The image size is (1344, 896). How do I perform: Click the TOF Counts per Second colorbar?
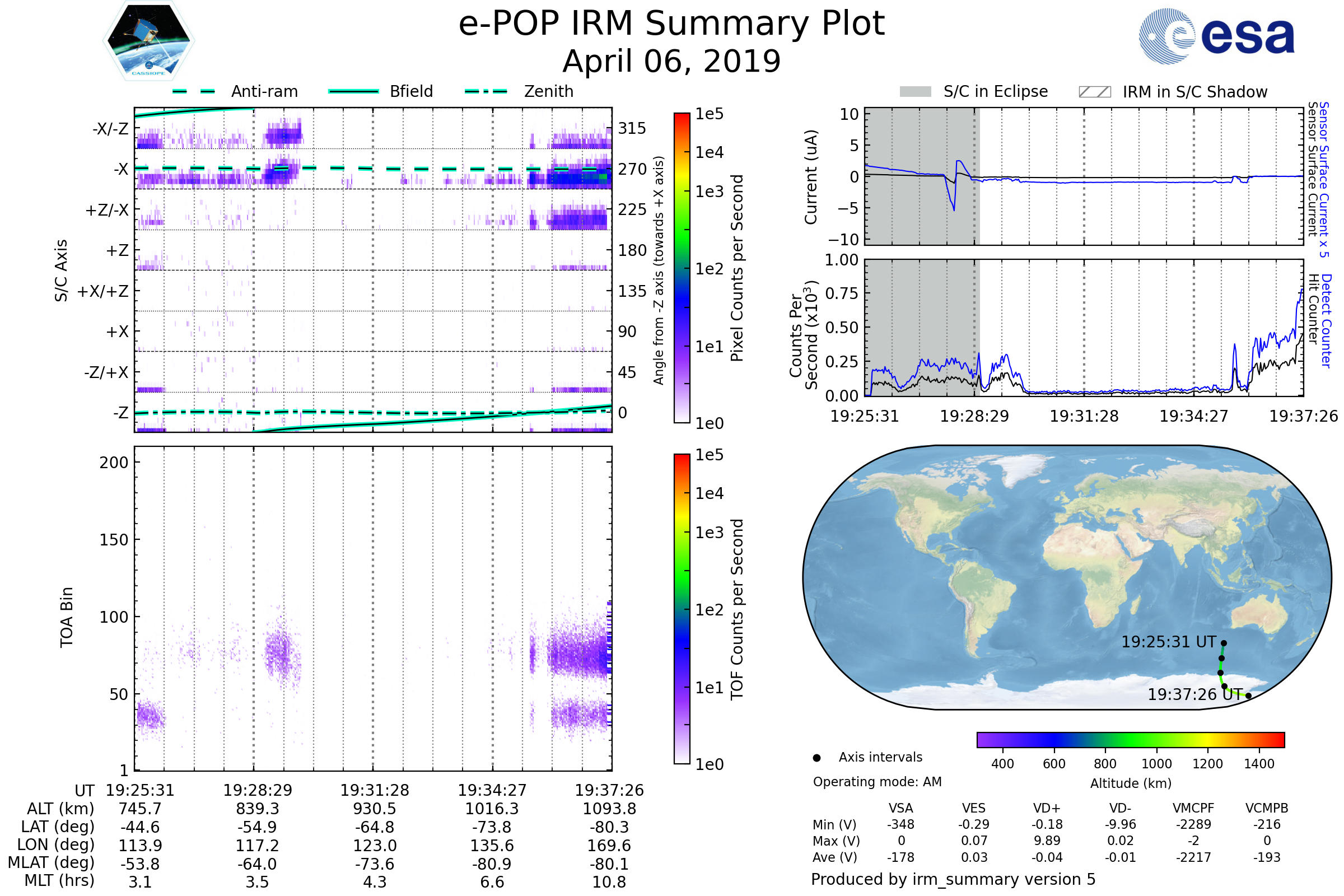pyautogui.click(x=682, y=609)
